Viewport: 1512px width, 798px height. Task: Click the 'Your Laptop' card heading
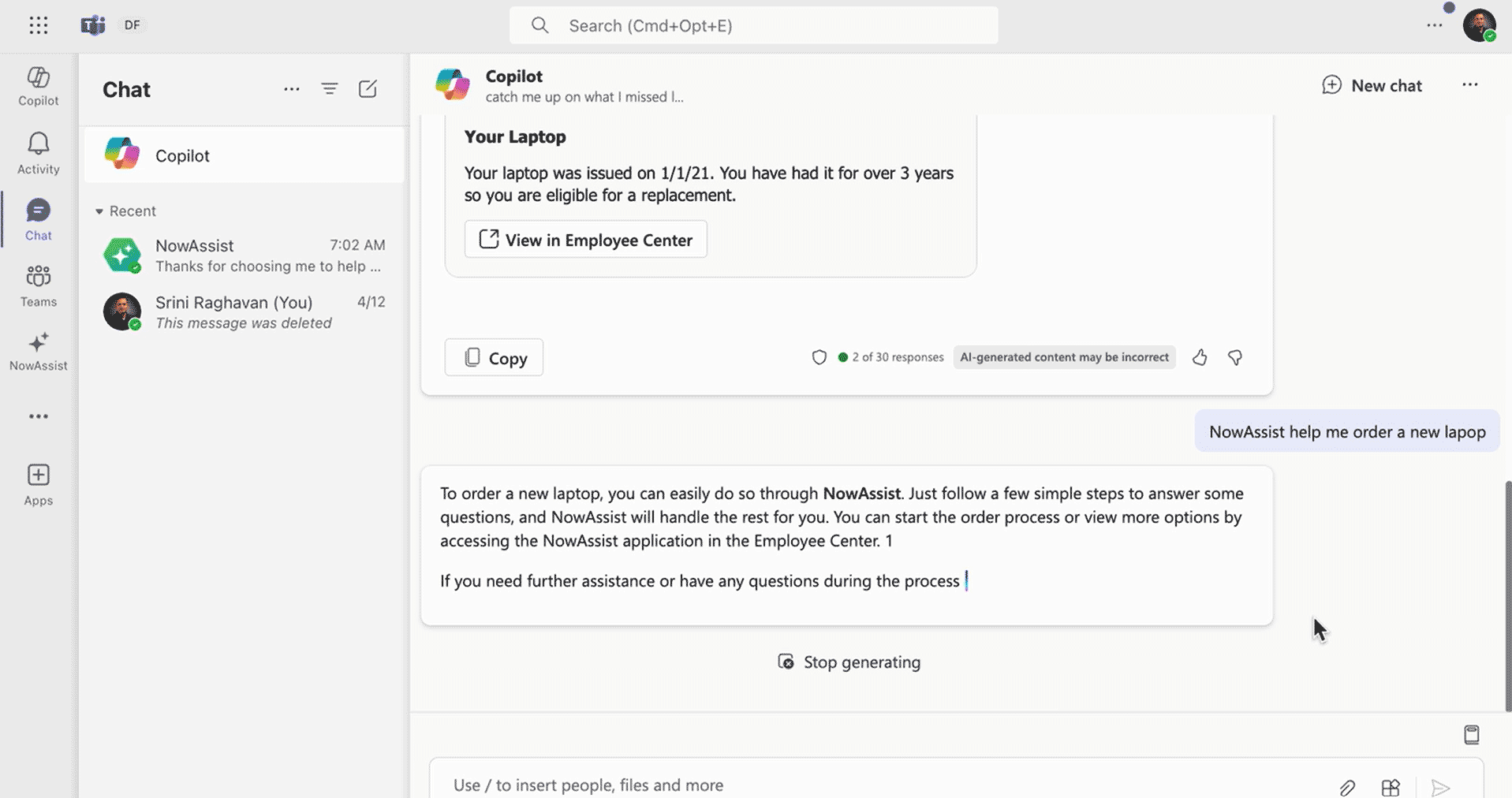(x=515, y=136)
